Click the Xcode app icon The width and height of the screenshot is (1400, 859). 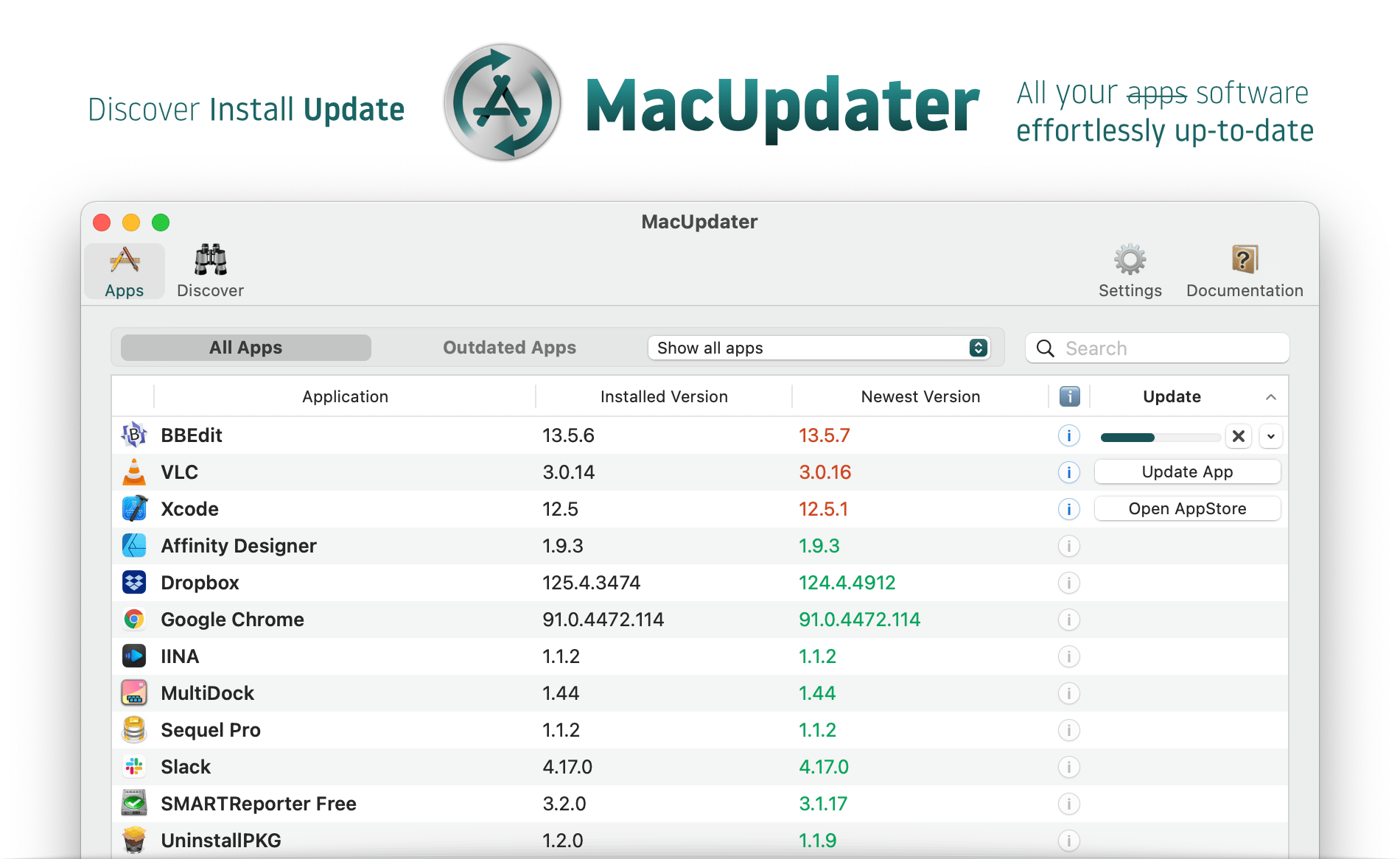click(134, 509)
